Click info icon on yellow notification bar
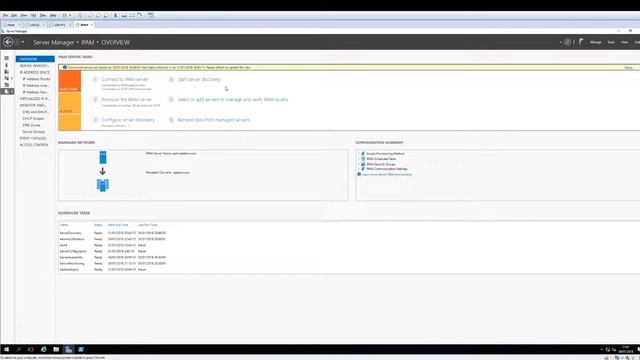Image resolution: width=640 pixels, height=360 pixels. (x=65, y=67)
